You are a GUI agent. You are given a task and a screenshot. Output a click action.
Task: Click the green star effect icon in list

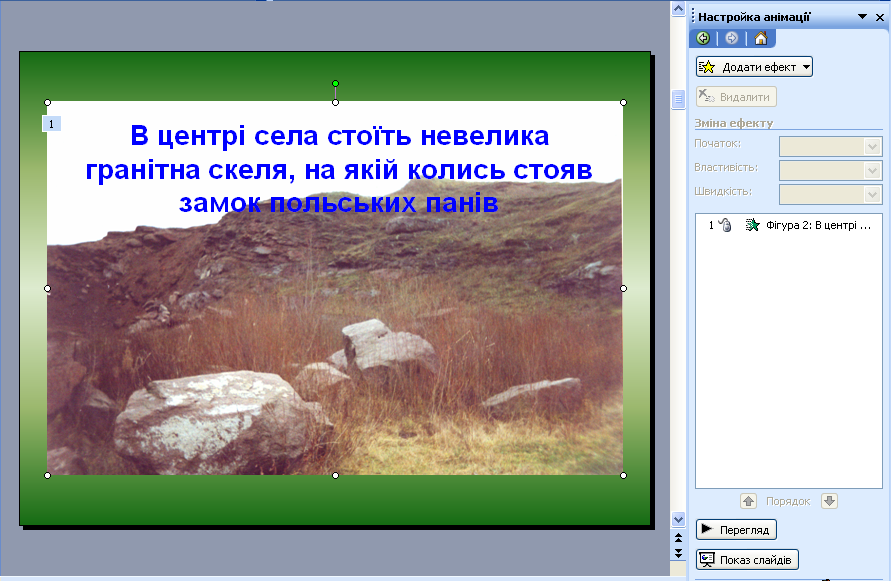752,225
